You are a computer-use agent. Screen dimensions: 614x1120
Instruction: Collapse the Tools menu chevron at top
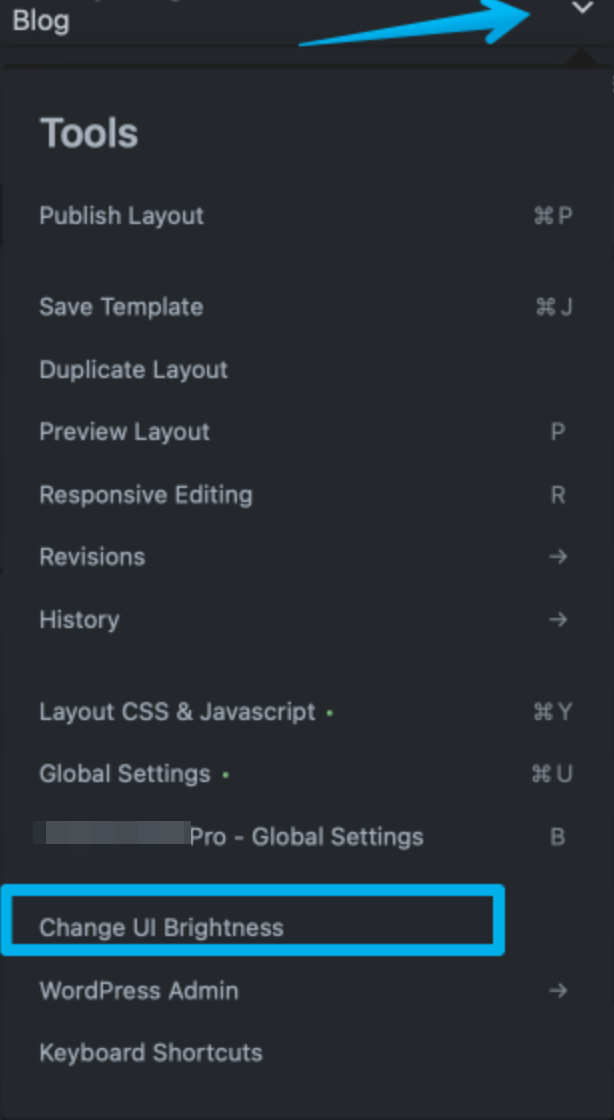tap(581, 10)
